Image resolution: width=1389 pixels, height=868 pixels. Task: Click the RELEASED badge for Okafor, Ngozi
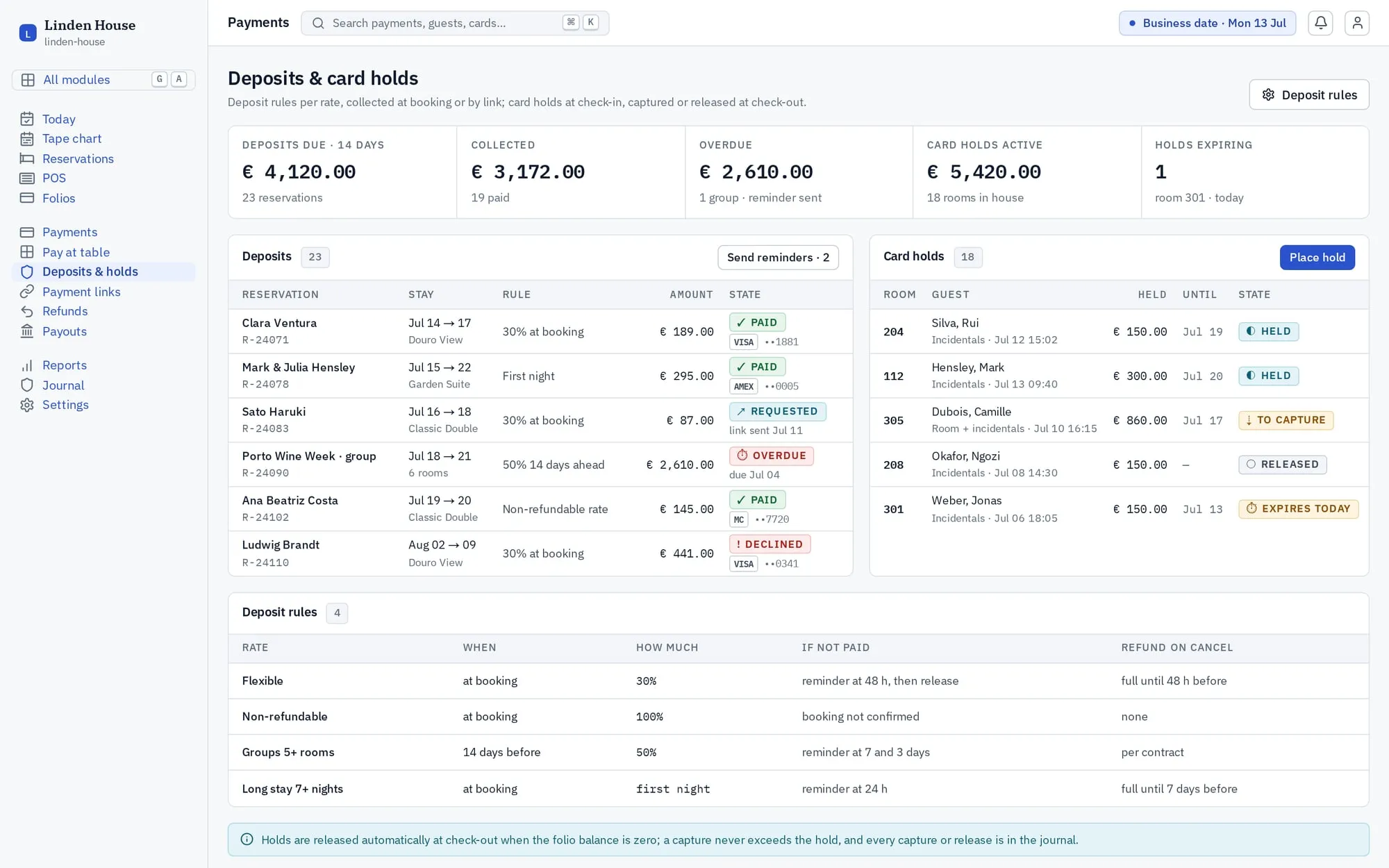coord(1282,465)
